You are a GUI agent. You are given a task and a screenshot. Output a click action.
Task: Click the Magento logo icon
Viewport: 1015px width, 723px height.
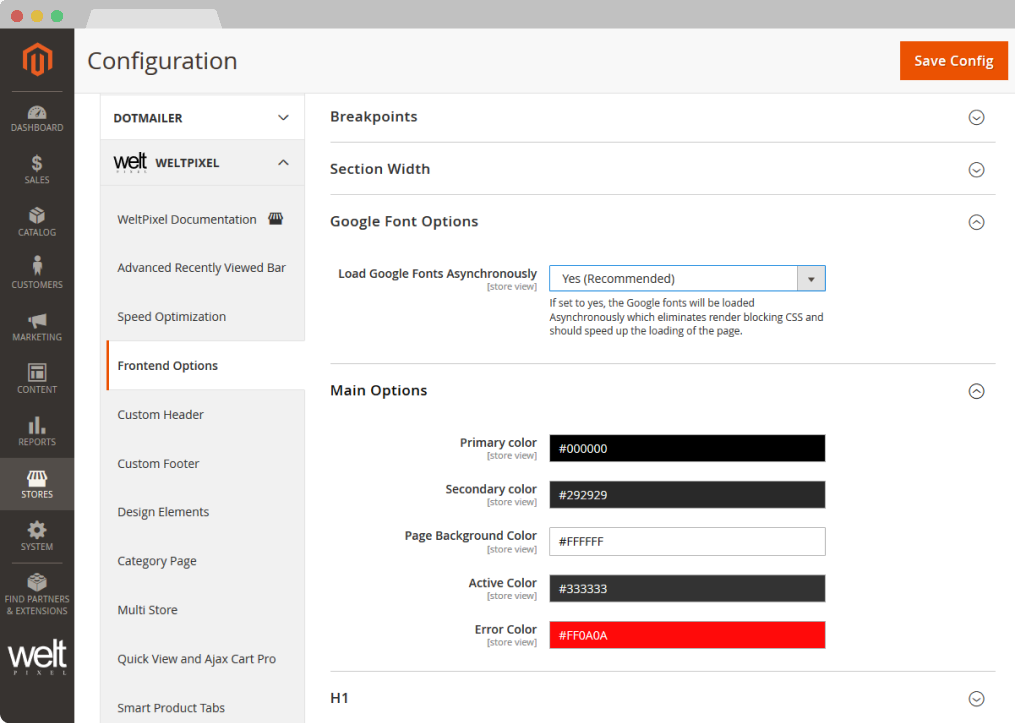[x=37, y=61]
